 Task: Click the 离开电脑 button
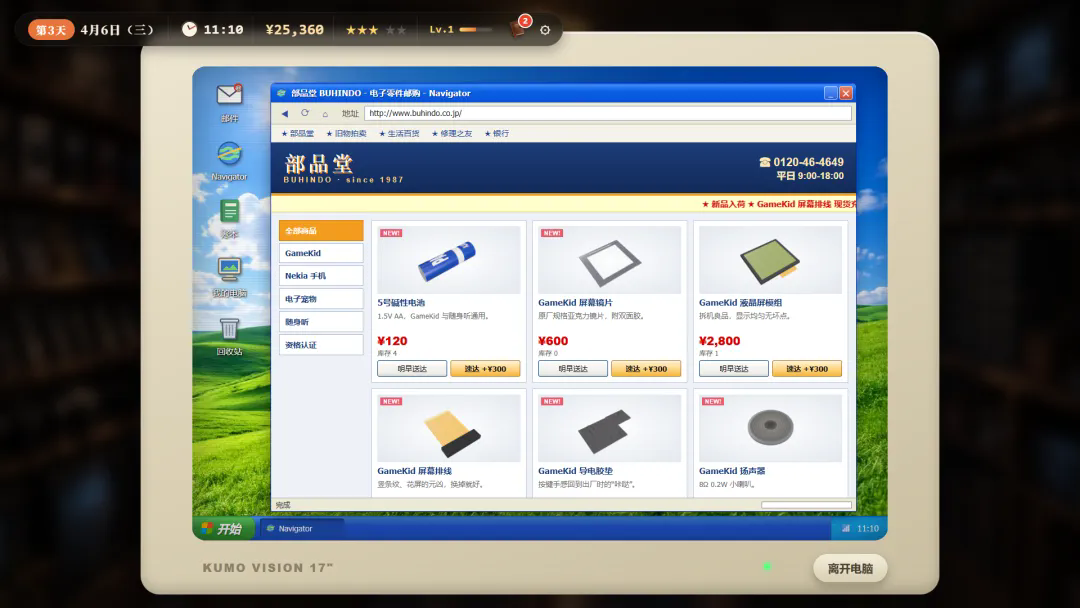coord(850,569)
